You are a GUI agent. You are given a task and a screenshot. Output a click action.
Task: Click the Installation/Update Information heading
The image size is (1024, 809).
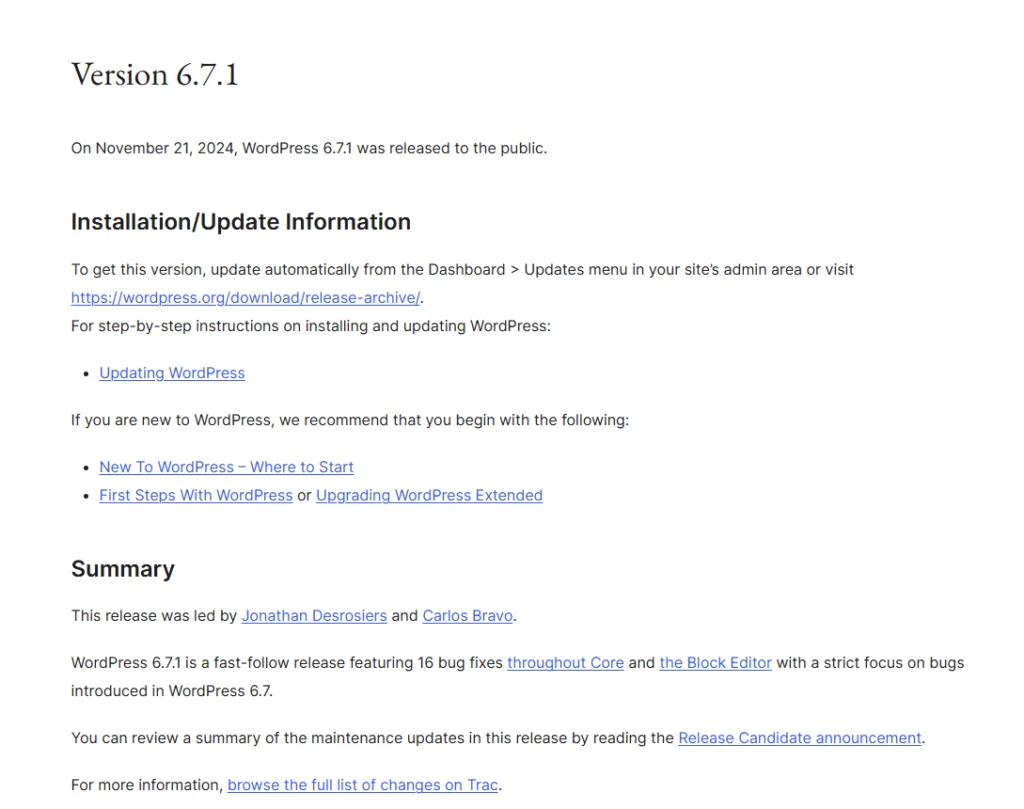tap(240, 221)
